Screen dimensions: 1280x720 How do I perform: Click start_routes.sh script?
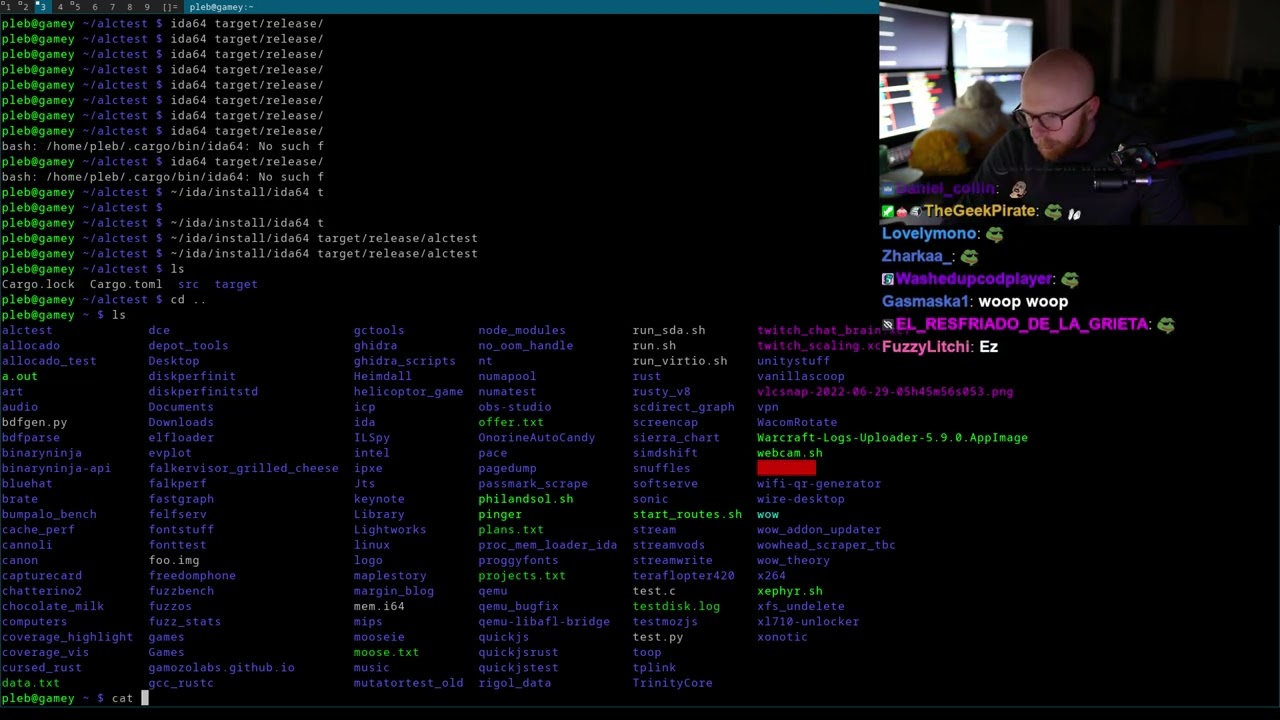click(x=687, y=514)
